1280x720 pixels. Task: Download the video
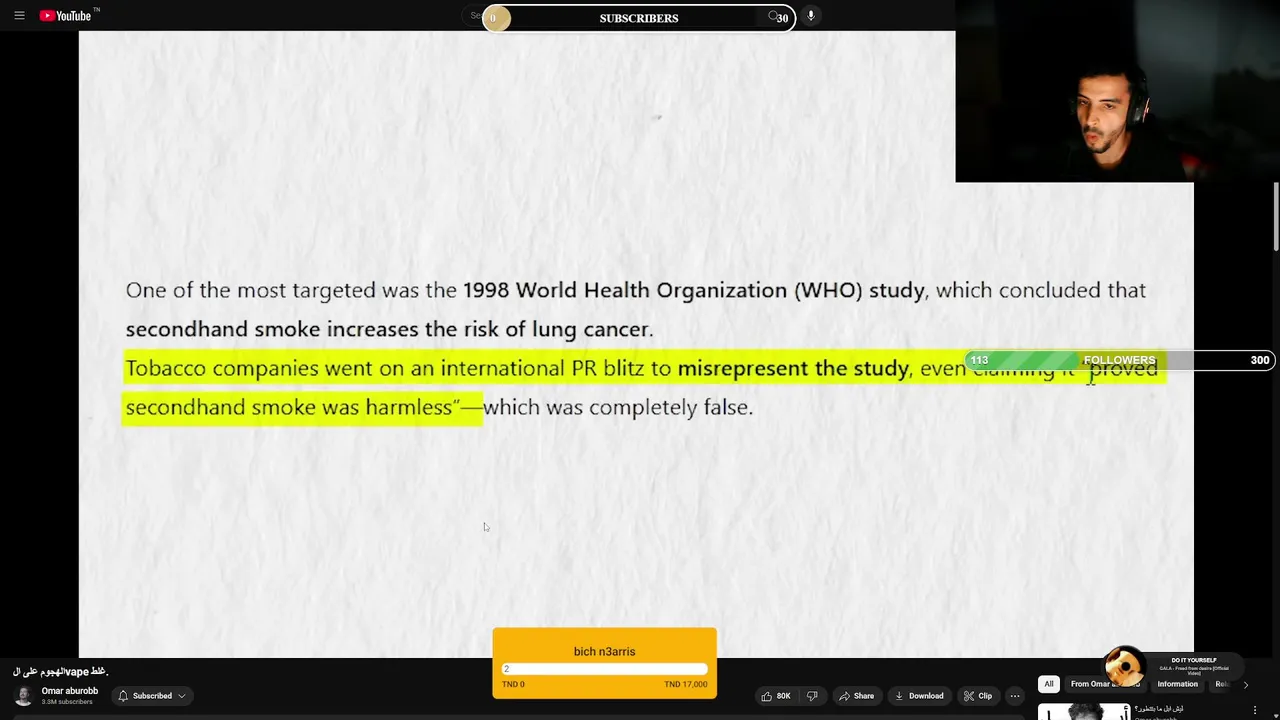919,696
